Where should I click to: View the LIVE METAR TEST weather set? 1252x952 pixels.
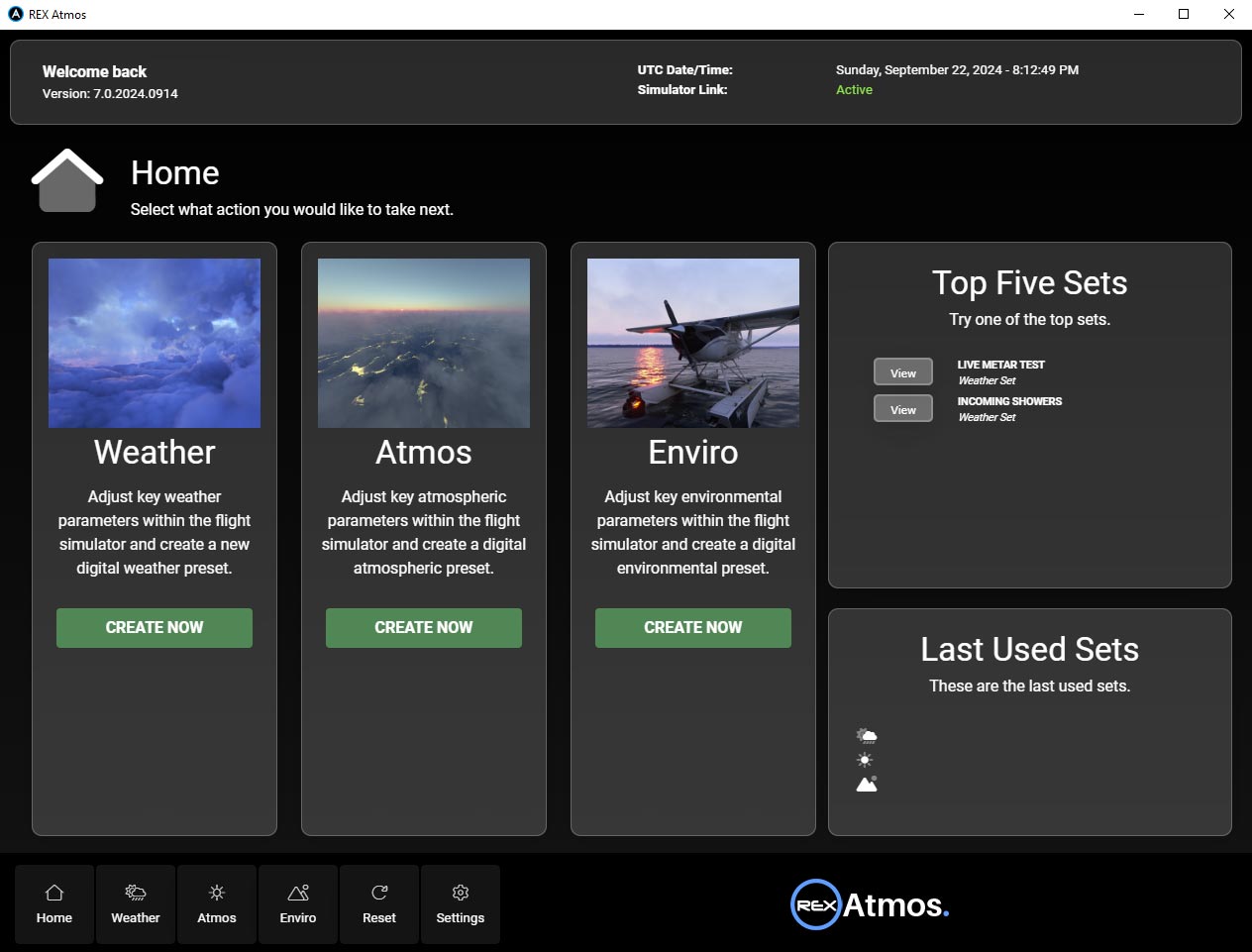(902, 371)
